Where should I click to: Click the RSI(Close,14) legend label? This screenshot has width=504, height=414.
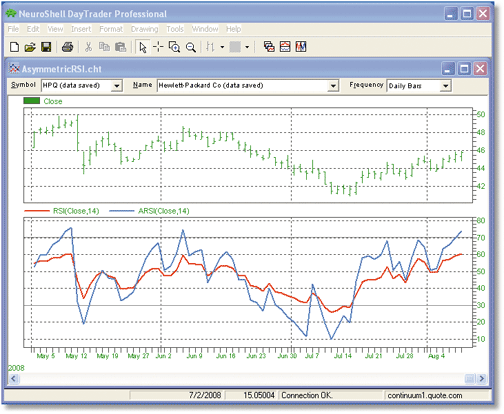pos(76,211)
